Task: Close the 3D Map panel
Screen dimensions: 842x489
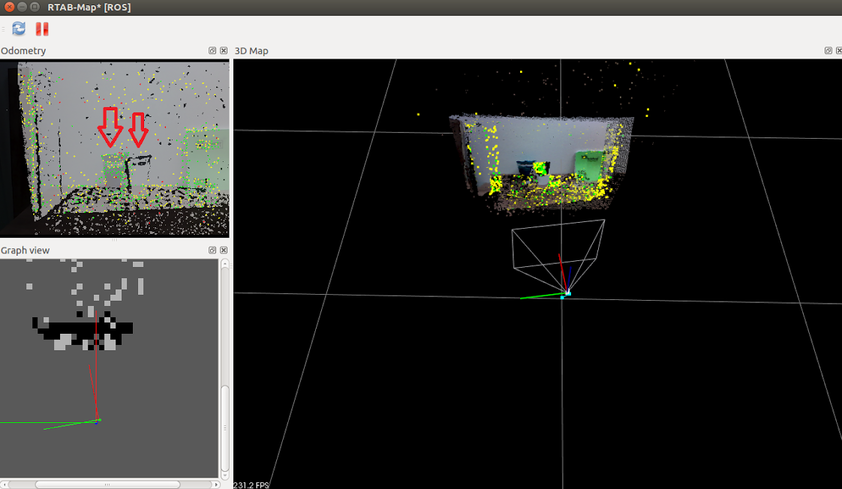Action: 838,51
